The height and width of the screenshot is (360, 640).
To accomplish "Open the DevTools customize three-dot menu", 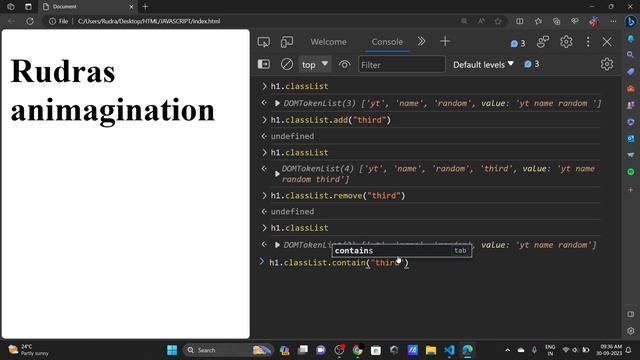I will coord(588,42).
